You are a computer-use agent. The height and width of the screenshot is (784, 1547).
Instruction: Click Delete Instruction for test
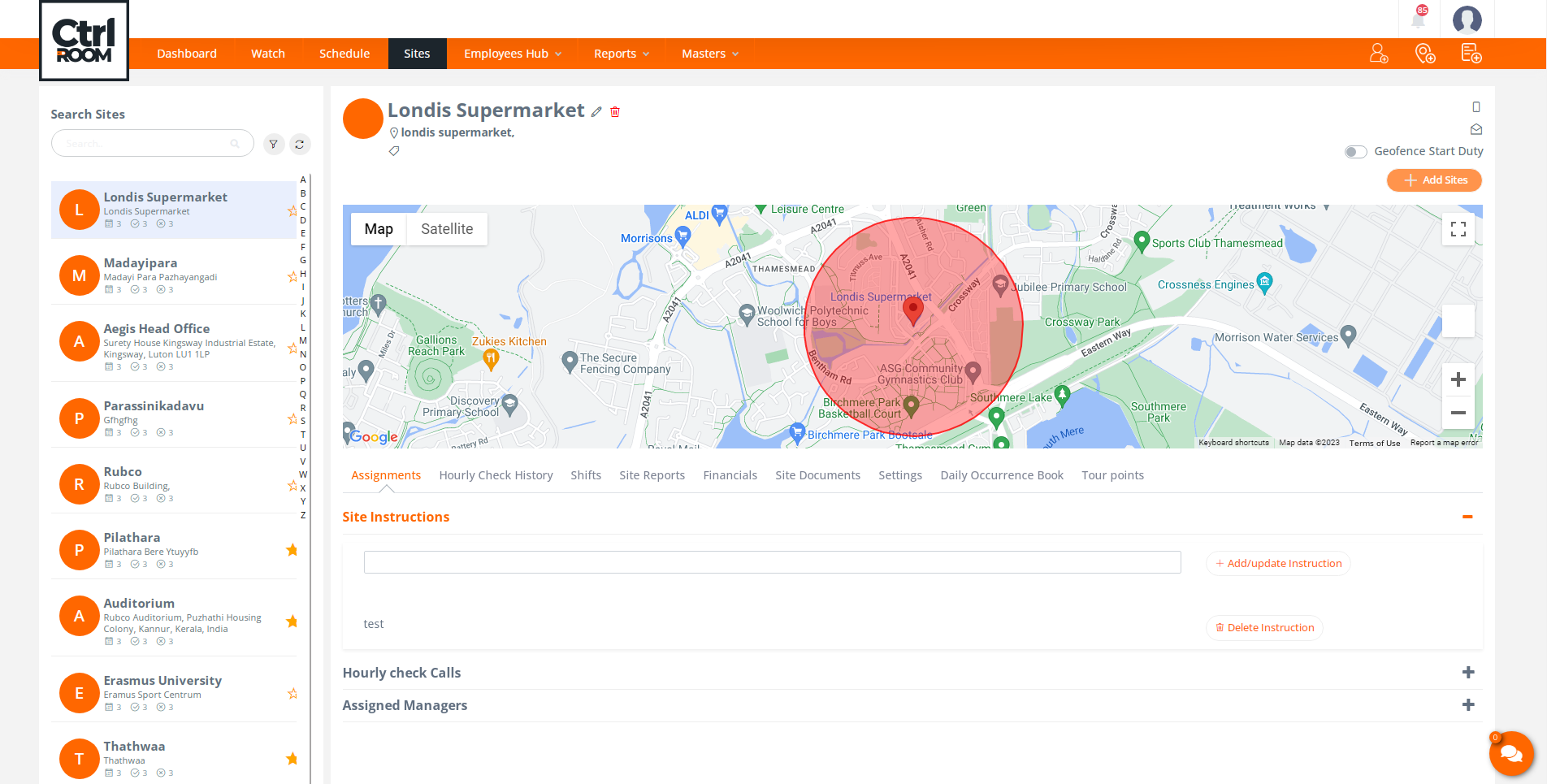(1264, 628)
